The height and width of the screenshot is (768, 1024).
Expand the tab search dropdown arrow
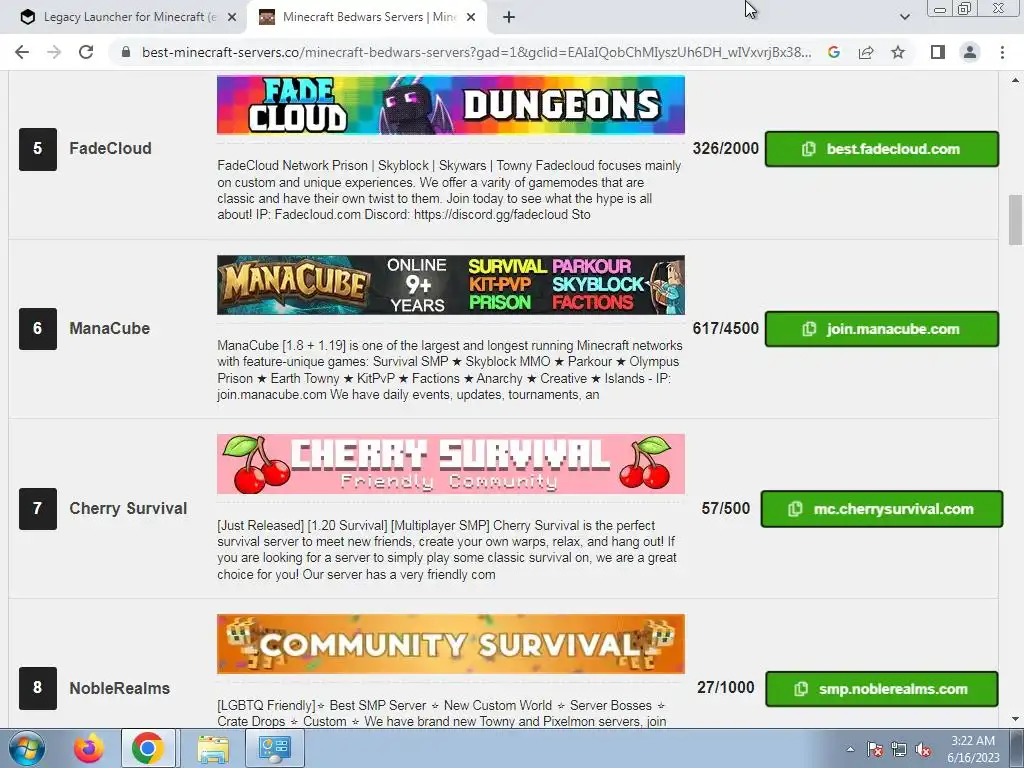[x=904, y=18]
